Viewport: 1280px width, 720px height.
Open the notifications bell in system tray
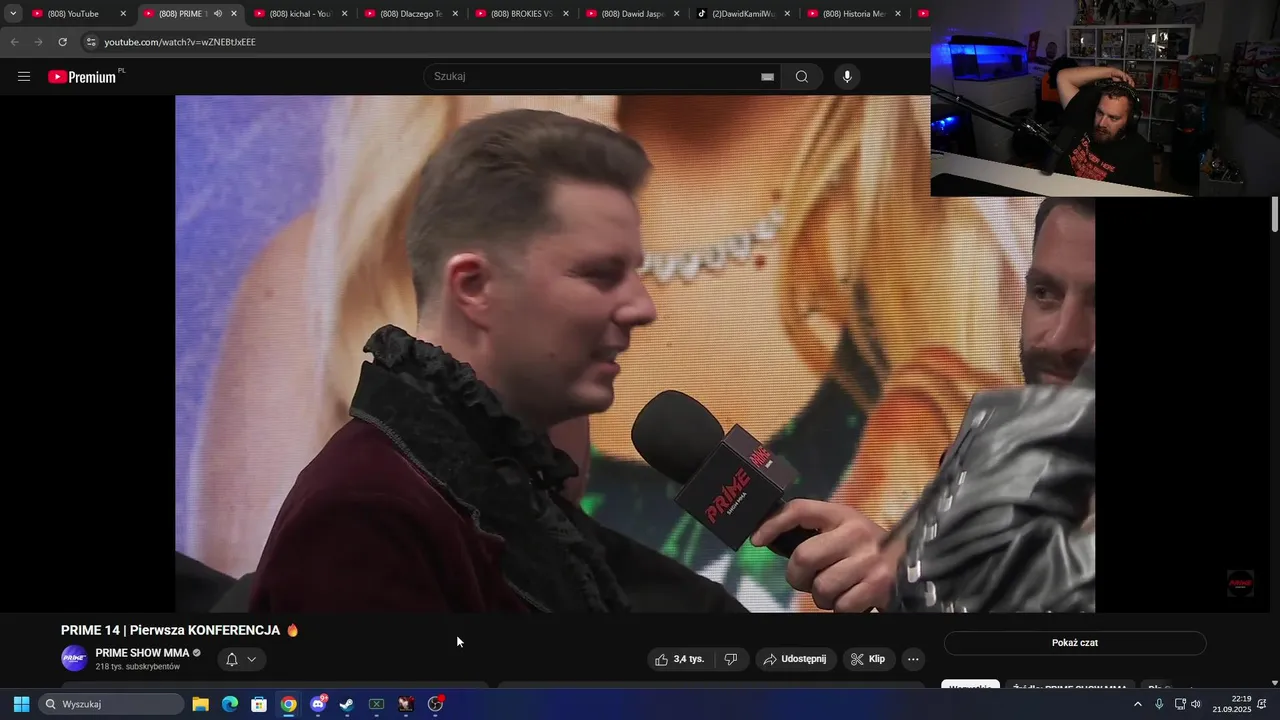click(x=1264, y=704)
